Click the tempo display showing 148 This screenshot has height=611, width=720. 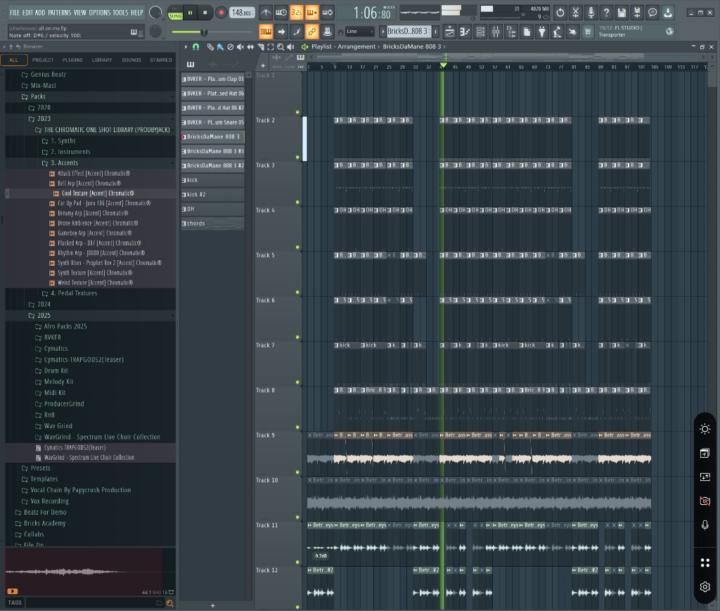coord(241,13)
